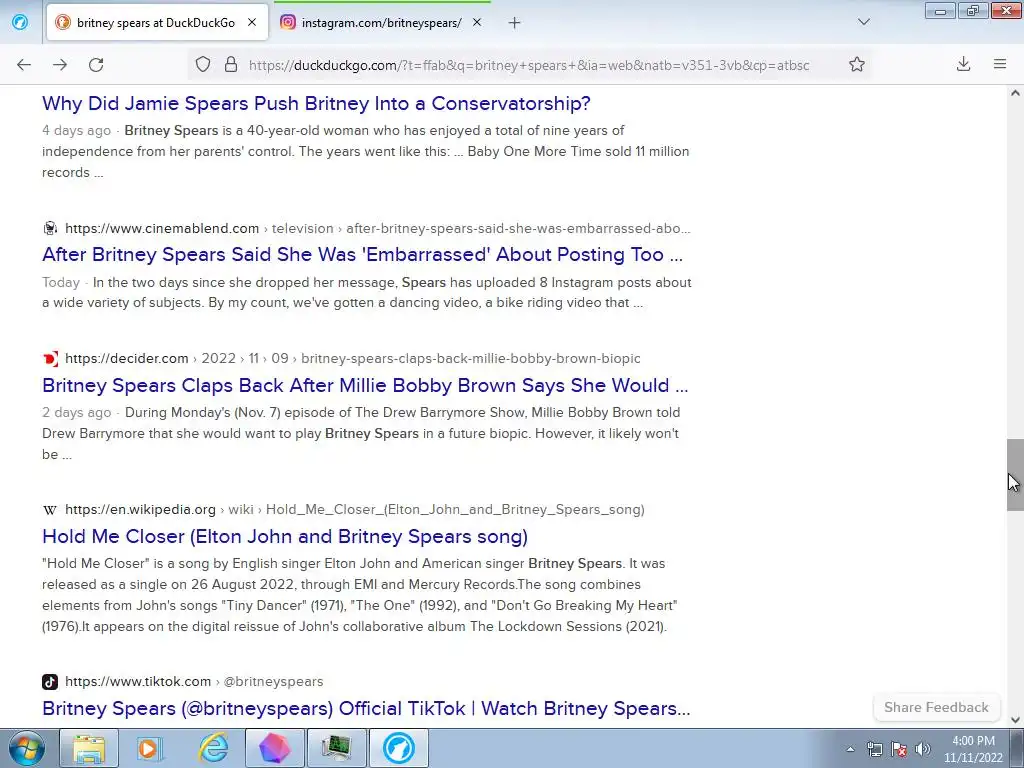Screen dimensions: 1024x768
Task: Bookmark this page with the star icon
Action: pyautogui.click(x=857, y=64)
